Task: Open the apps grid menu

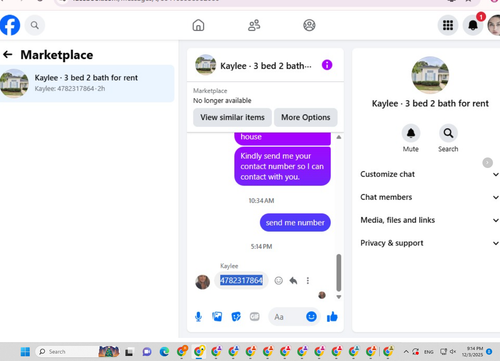Action: click(448, 25)
